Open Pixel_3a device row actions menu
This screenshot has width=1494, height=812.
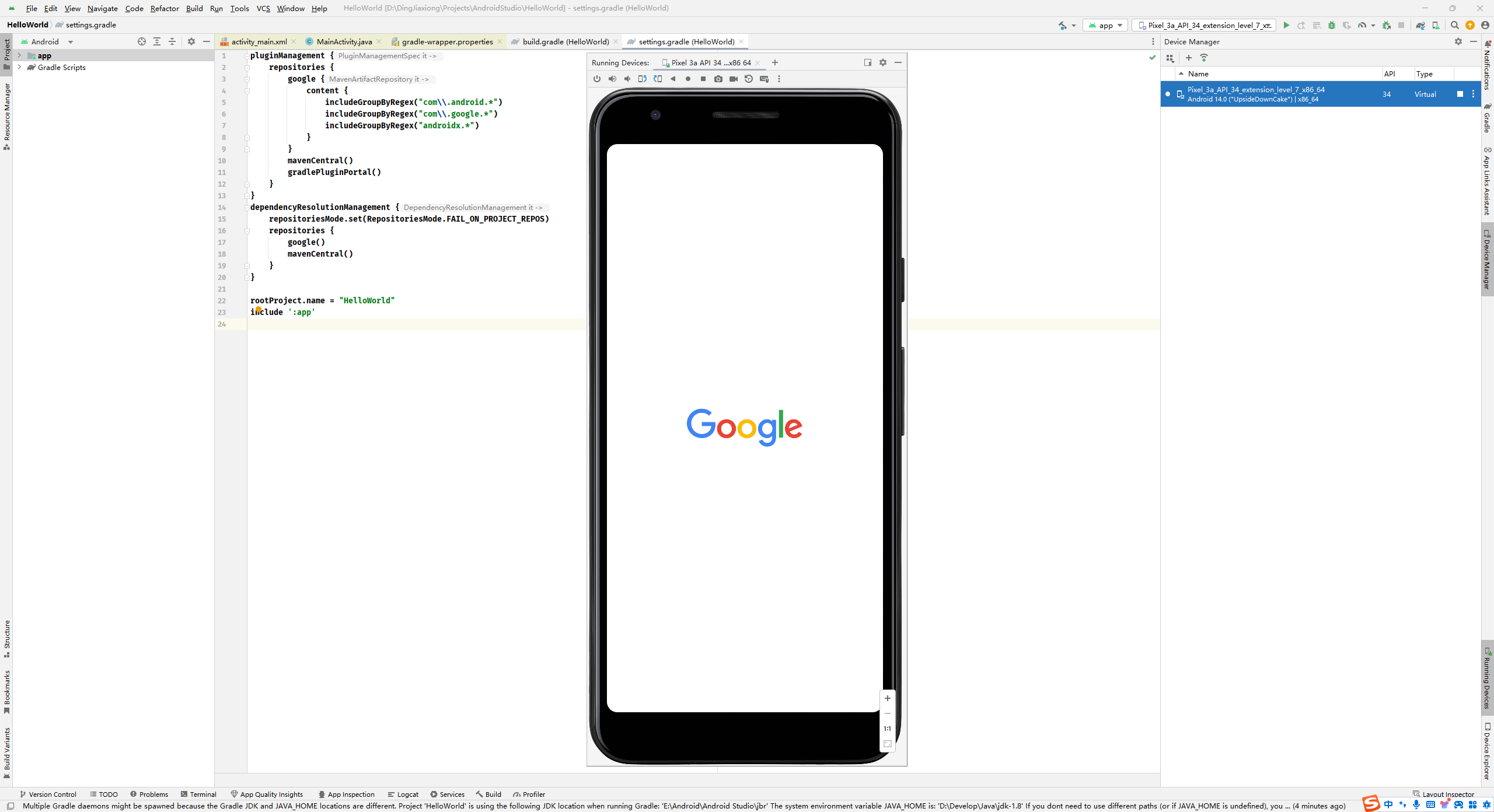point(1473,94)
